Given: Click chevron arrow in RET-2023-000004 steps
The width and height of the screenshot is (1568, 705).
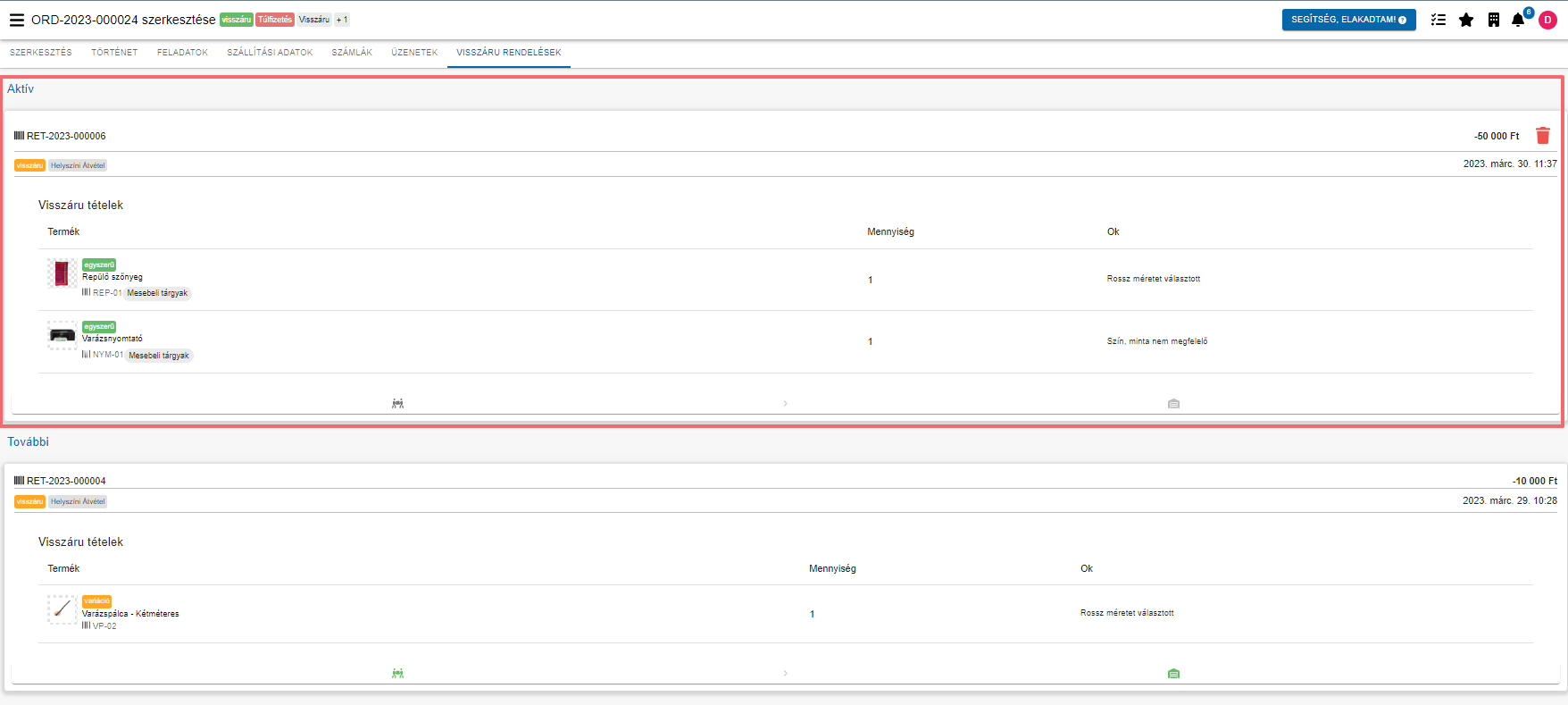Looking at the screenshot, I should coord(785,674).
